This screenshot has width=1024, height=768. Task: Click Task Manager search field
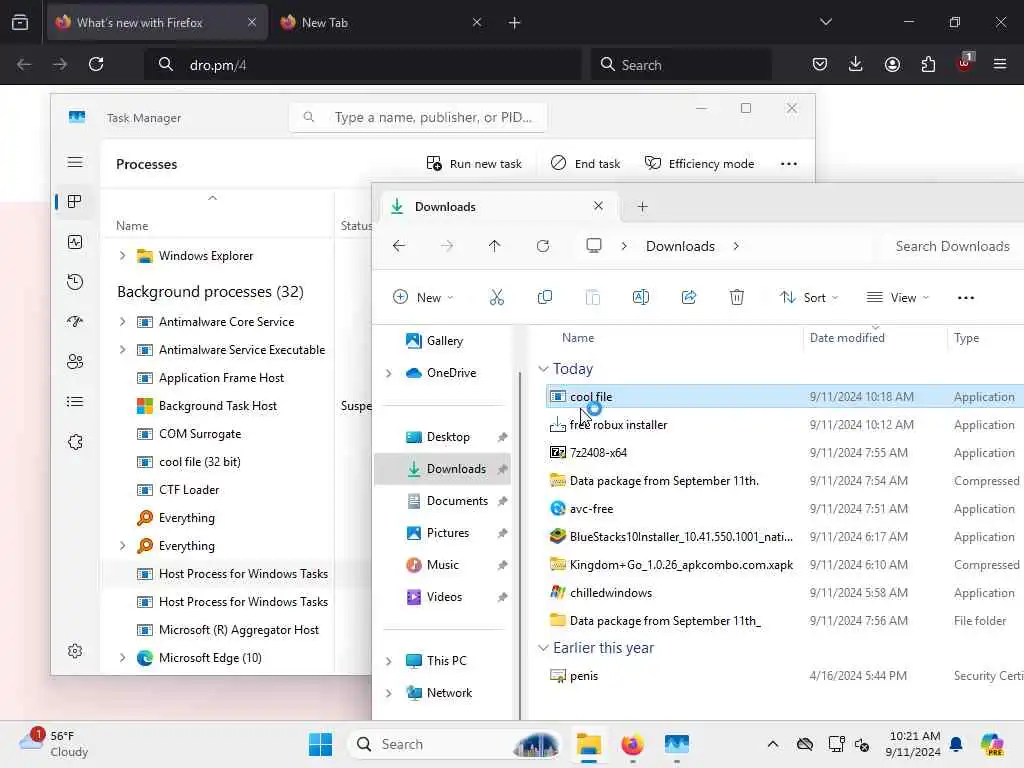point(418,118)
